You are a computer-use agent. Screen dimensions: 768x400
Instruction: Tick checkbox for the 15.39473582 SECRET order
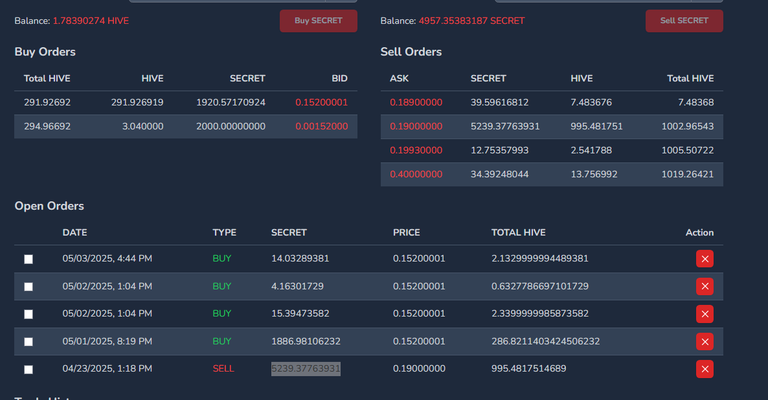pyautogui.click(x=28, y=314)
